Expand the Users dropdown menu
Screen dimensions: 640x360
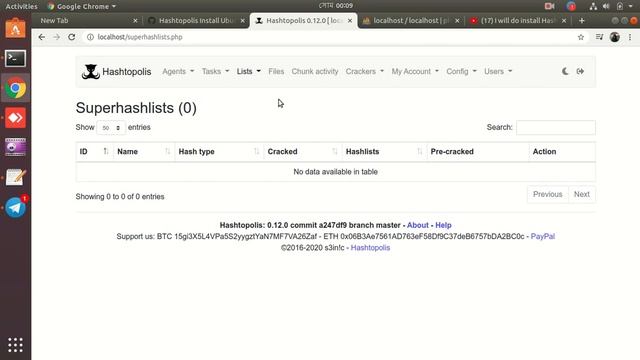(x=498, y=71)
